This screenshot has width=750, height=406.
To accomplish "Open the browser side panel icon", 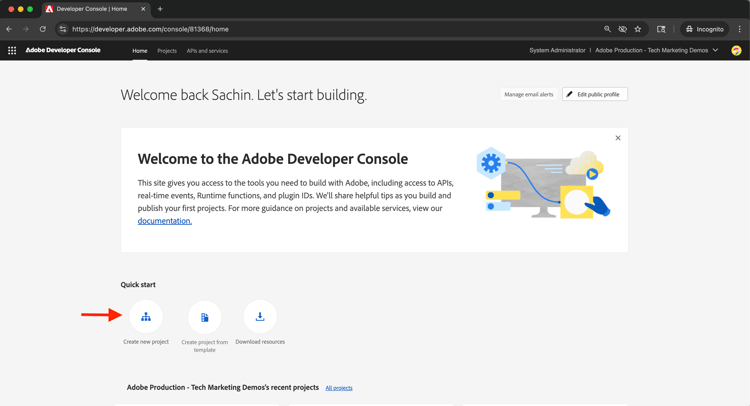I will pyautogui.click(x=661, y=29).
